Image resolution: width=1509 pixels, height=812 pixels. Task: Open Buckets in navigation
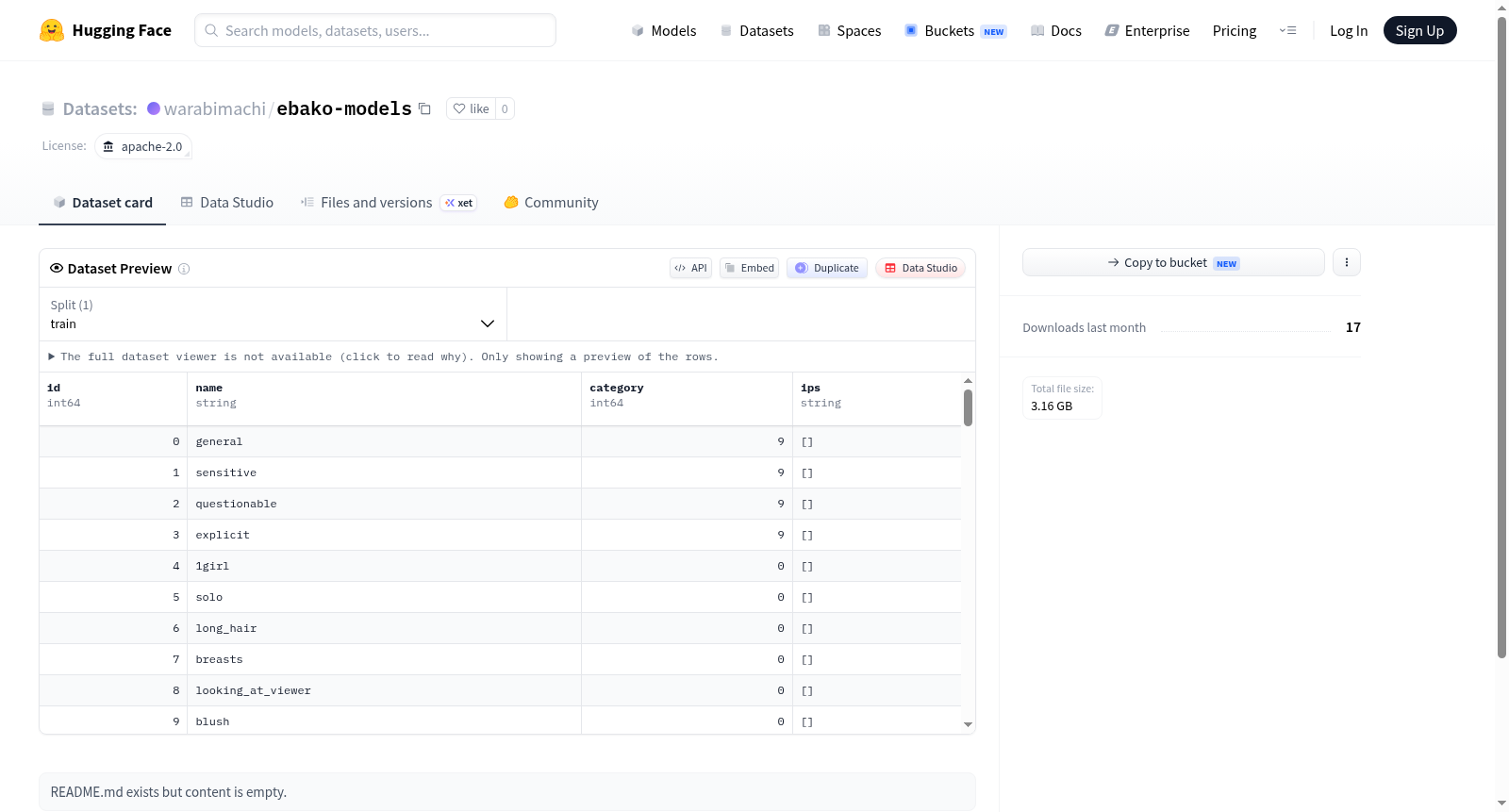(x=955, y=30)
